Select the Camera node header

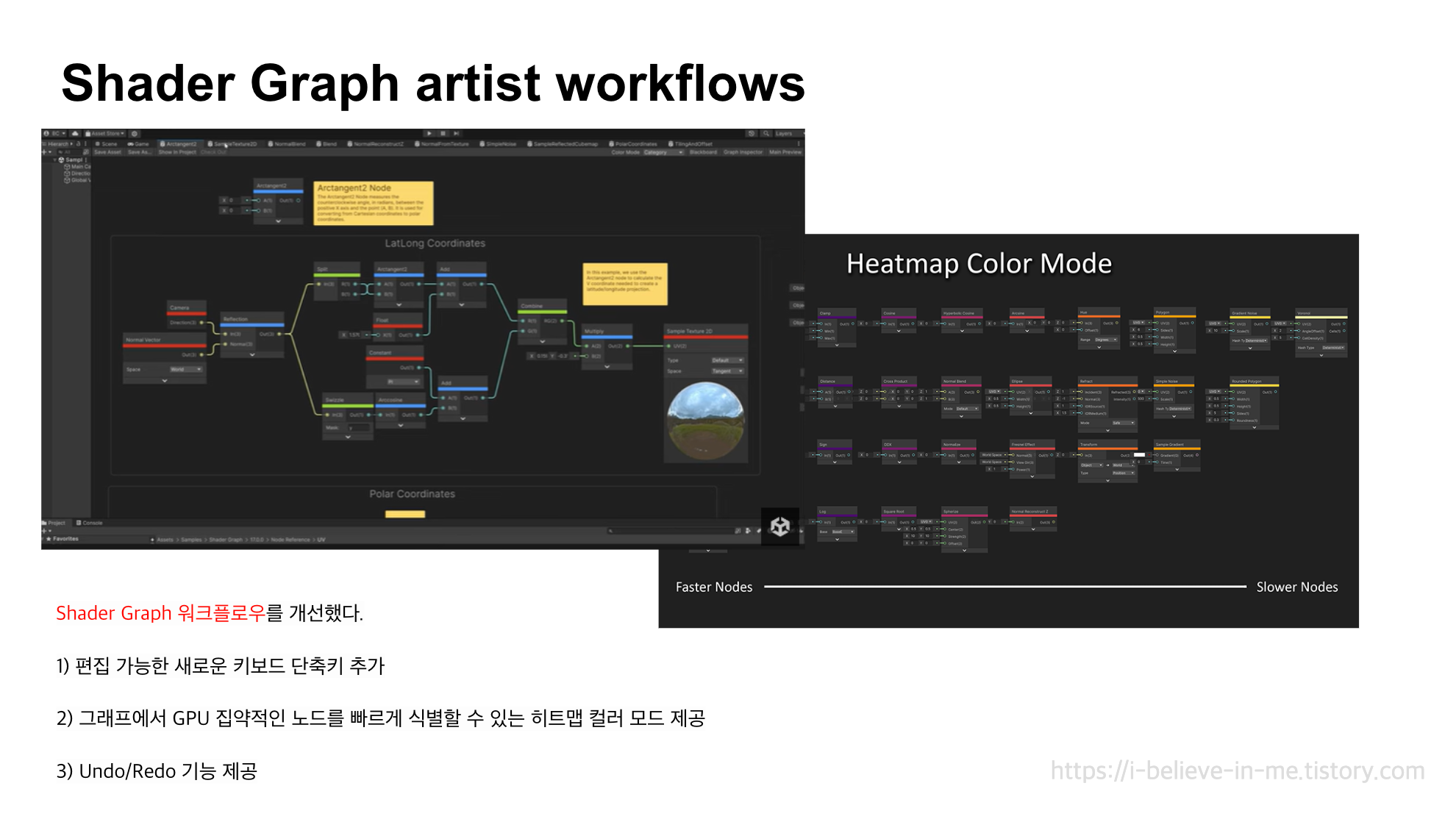click(x=187, y=307)
